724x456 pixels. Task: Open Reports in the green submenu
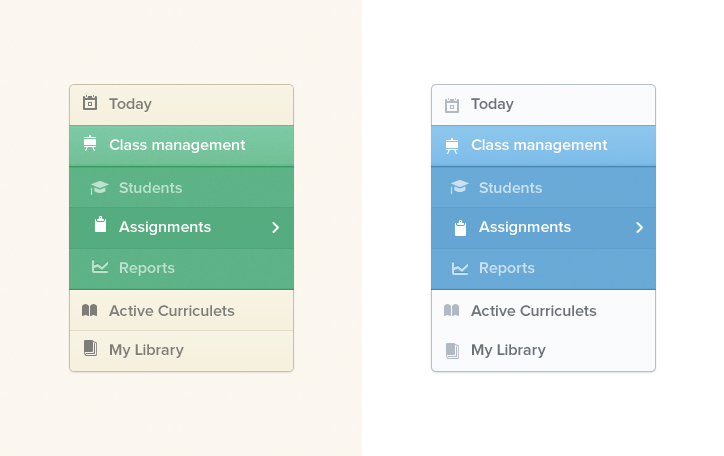point(181,269)
